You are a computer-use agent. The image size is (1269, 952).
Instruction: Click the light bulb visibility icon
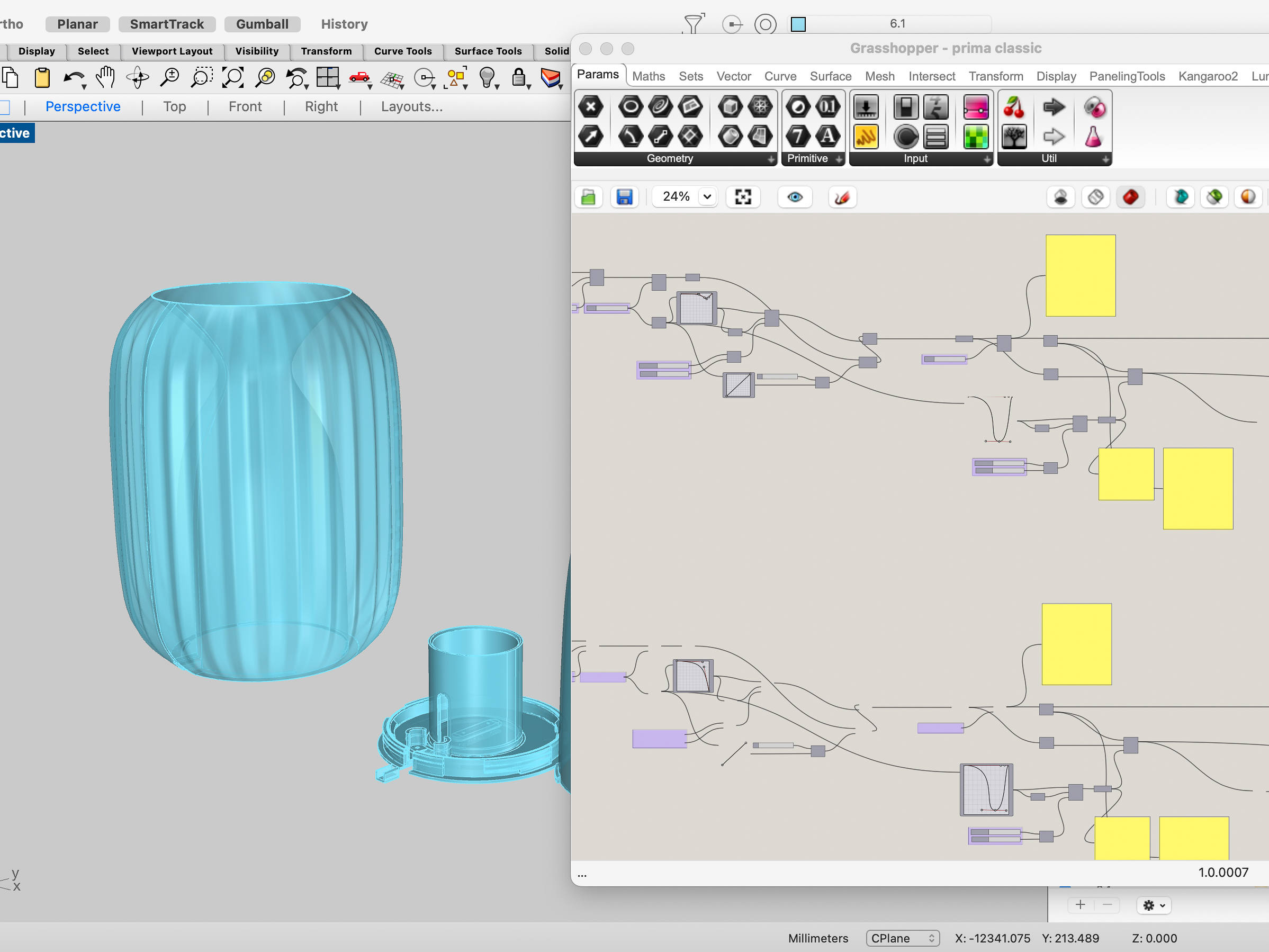(x=487, y=77)
